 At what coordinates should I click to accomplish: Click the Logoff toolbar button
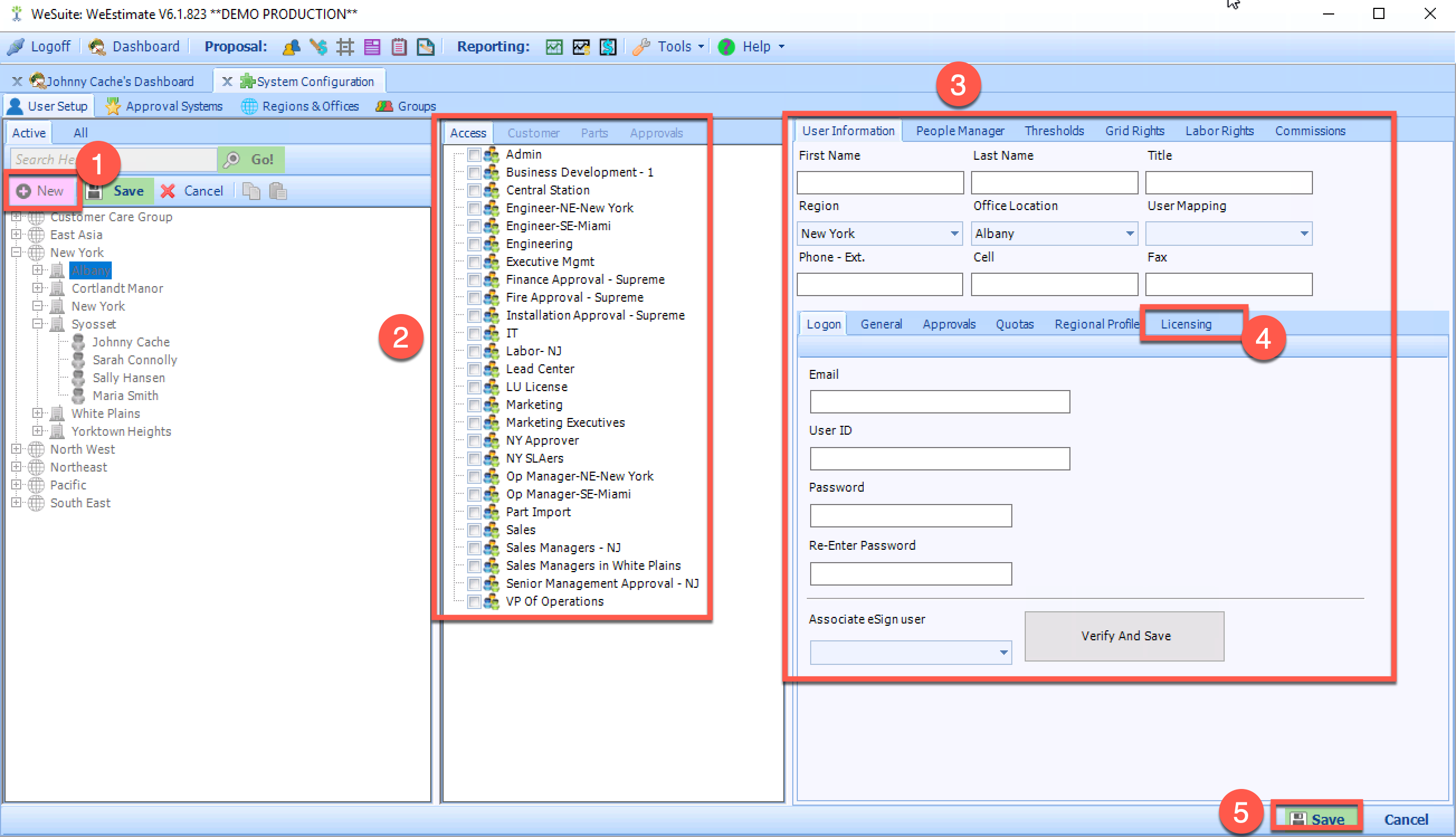click(x=39, y=46)
